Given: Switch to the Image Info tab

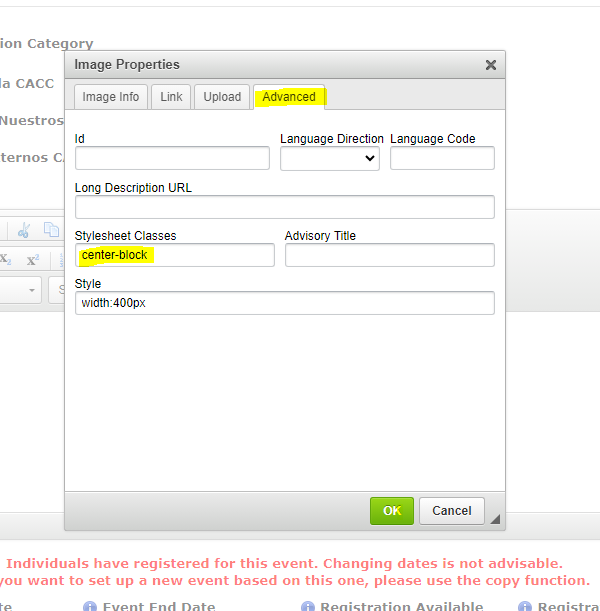Looking at the screenshot, I should [x=111, y=97].
